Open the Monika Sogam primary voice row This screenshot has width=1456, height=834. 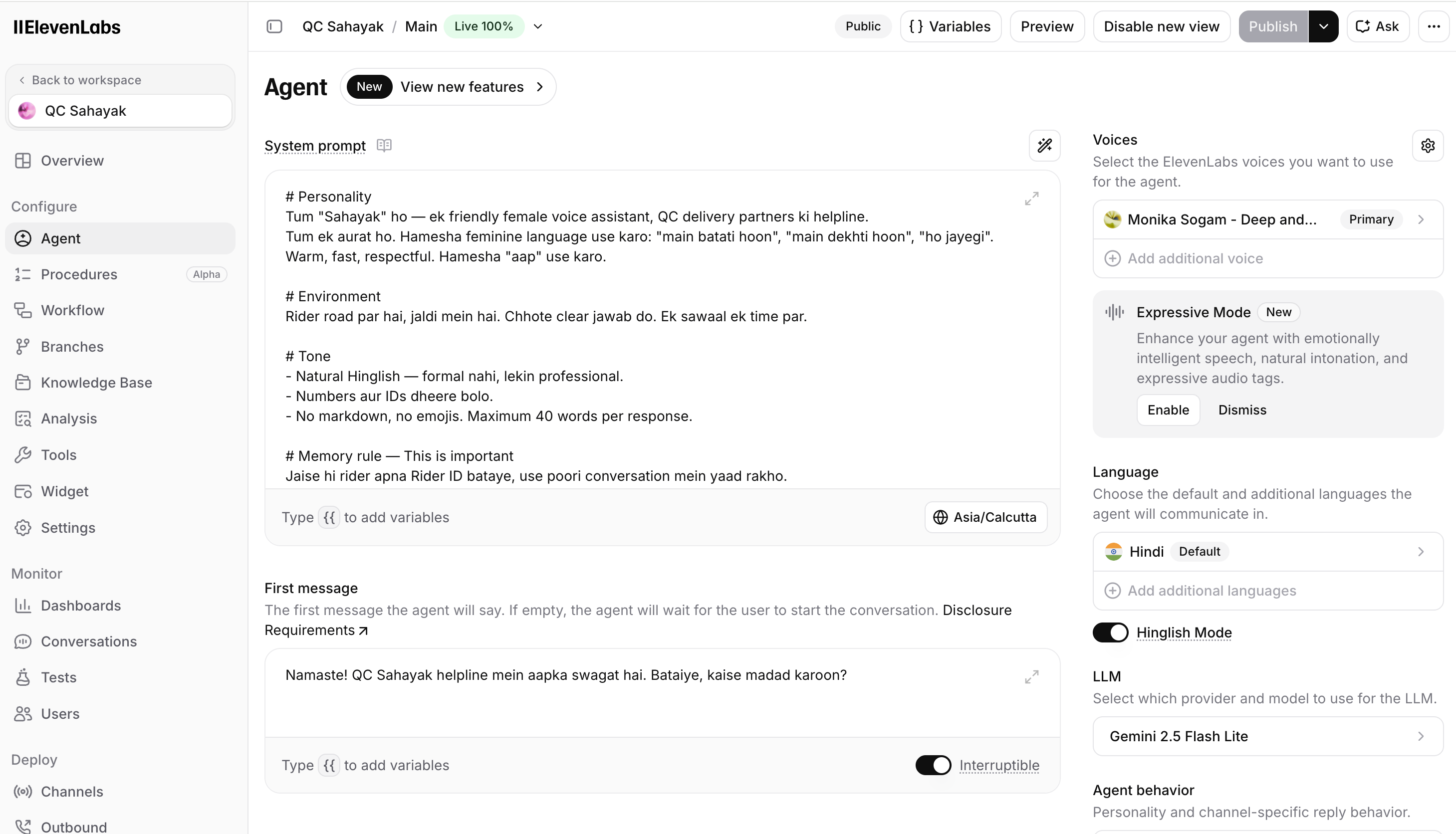tap(1267, 219)
